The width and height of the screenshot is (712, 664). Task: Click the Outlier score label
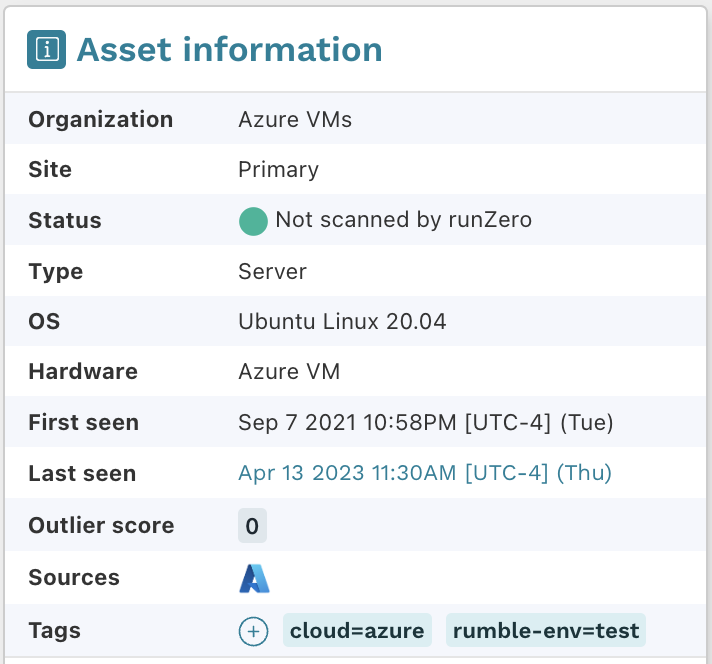coord(101,525)
